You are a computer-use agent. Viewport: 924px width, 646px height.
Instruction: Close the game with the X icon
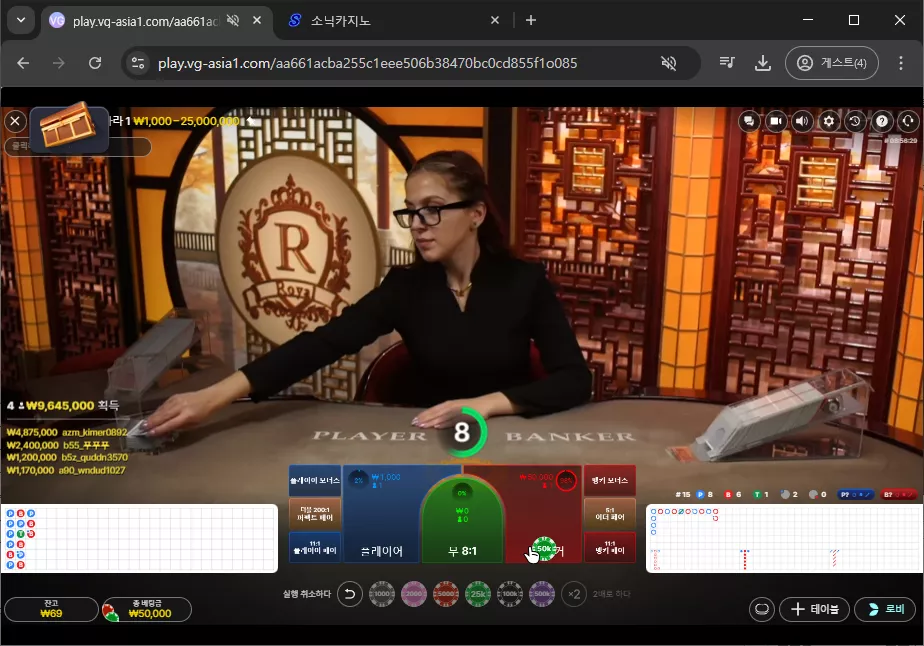click(x=15, y=121)
